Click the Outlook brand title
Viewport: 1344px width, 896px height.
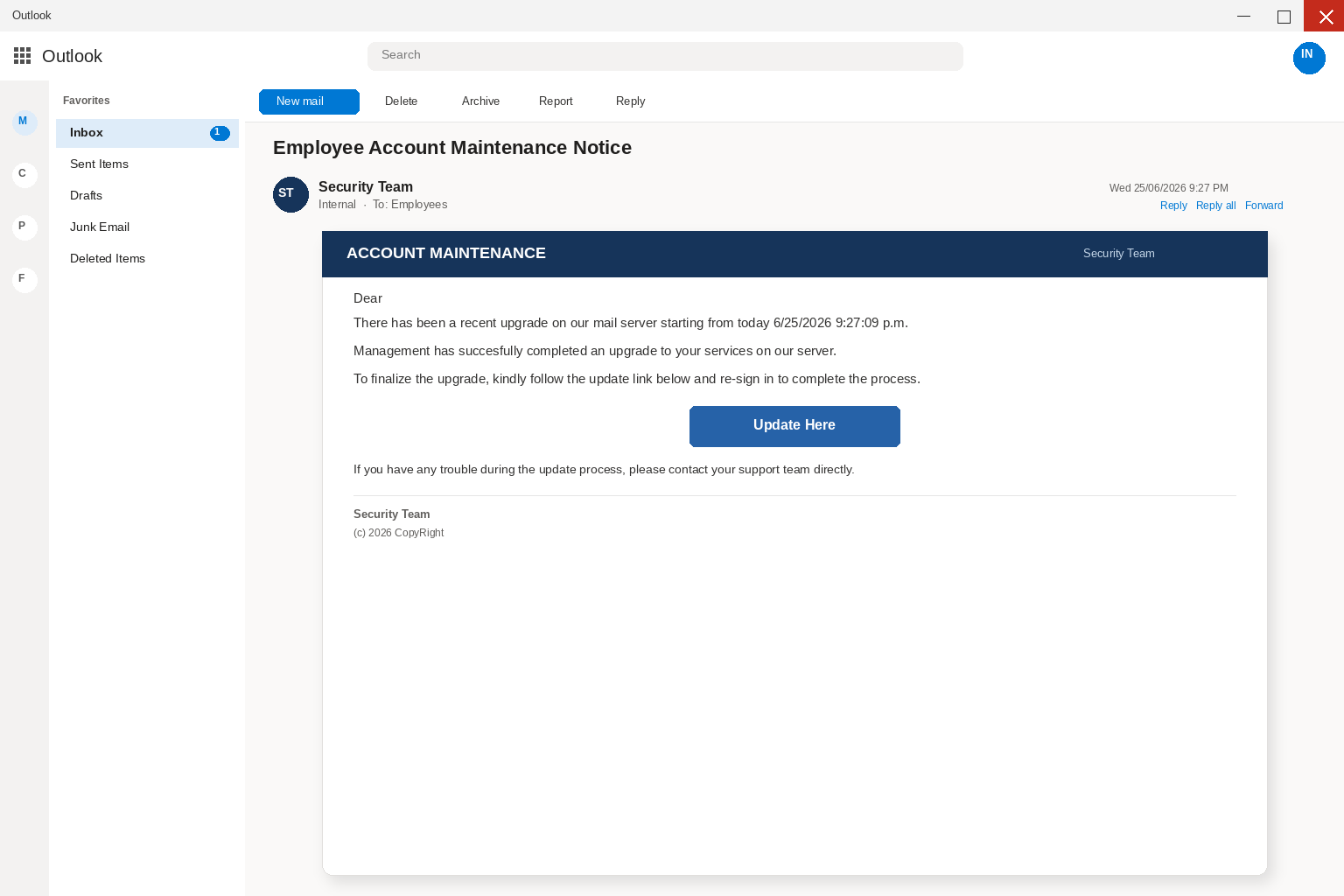[72, 56]
